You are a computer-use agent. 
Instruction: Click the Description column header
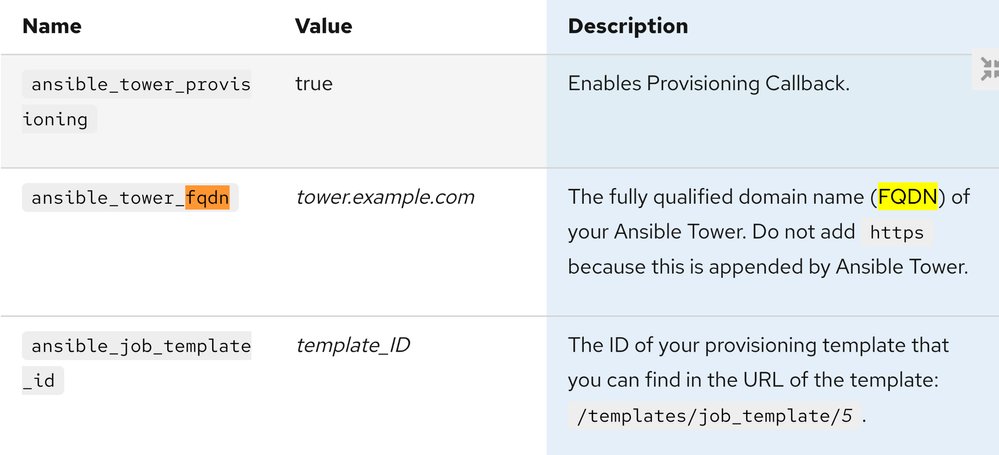(627, 26)
